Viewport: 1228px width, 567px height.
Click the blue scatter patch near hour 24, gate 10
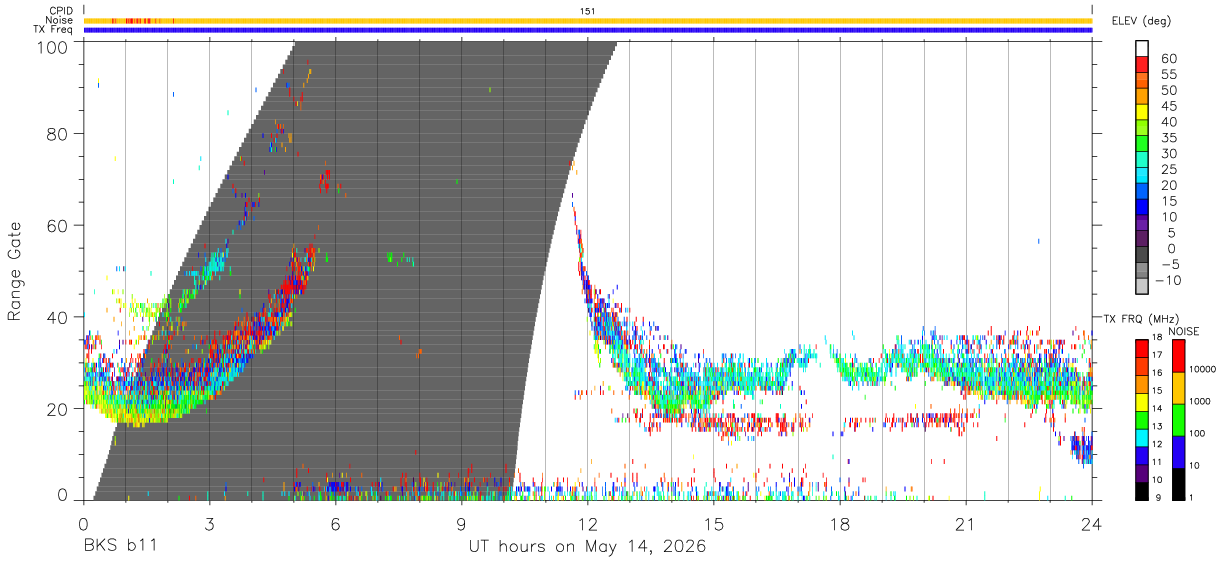(x=1081, y=448)
